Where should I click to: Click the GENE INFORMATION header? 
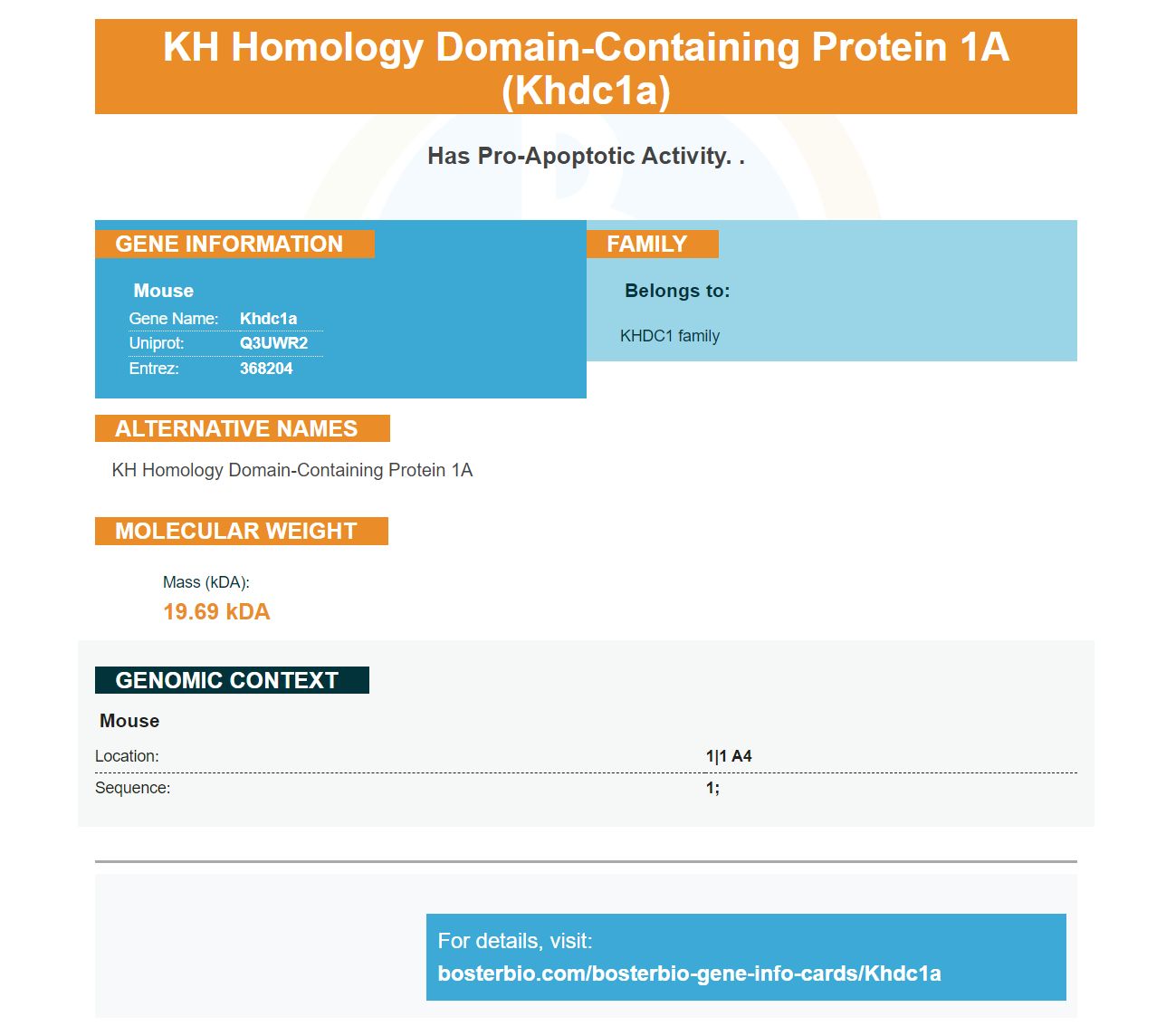tap(234, 245)
